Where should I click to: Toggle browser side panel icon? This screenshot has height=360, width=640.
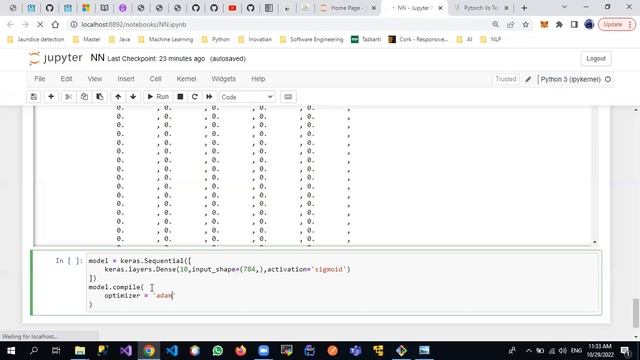pos(574,24)
